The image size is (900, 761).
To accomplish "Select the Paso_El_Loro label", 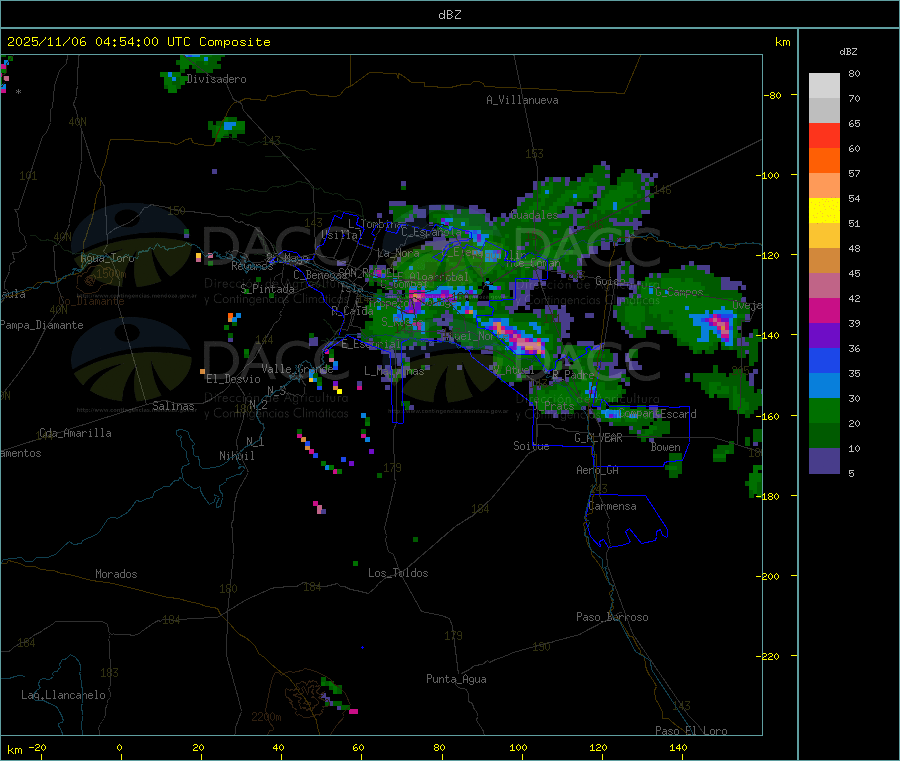I will pyautogui.click(x=691, y=731).
